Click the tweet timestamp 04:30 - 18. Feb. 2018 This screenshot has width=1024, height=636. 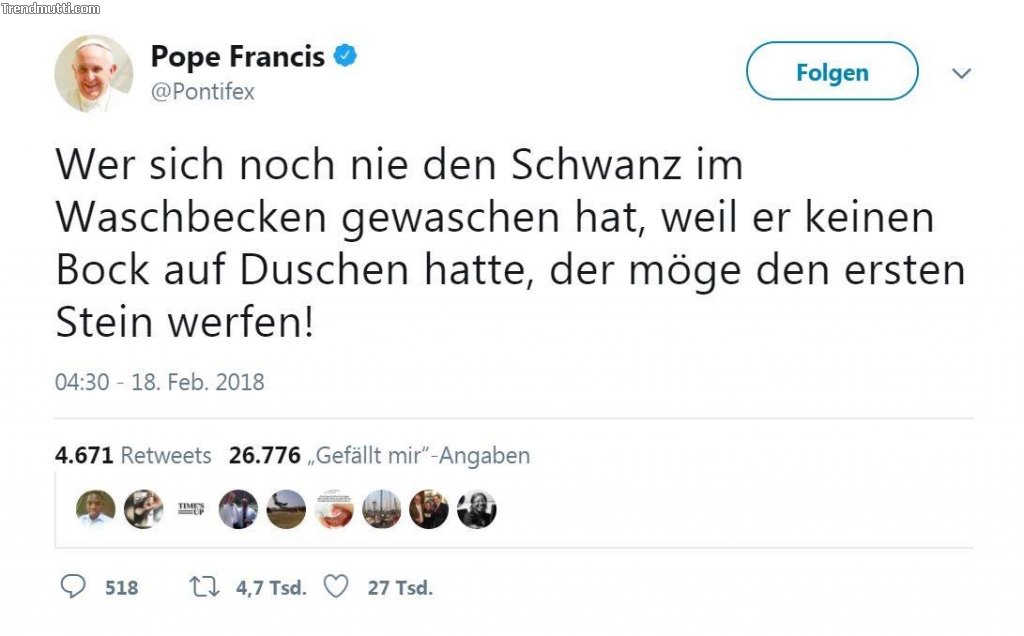tap(159, 382)
